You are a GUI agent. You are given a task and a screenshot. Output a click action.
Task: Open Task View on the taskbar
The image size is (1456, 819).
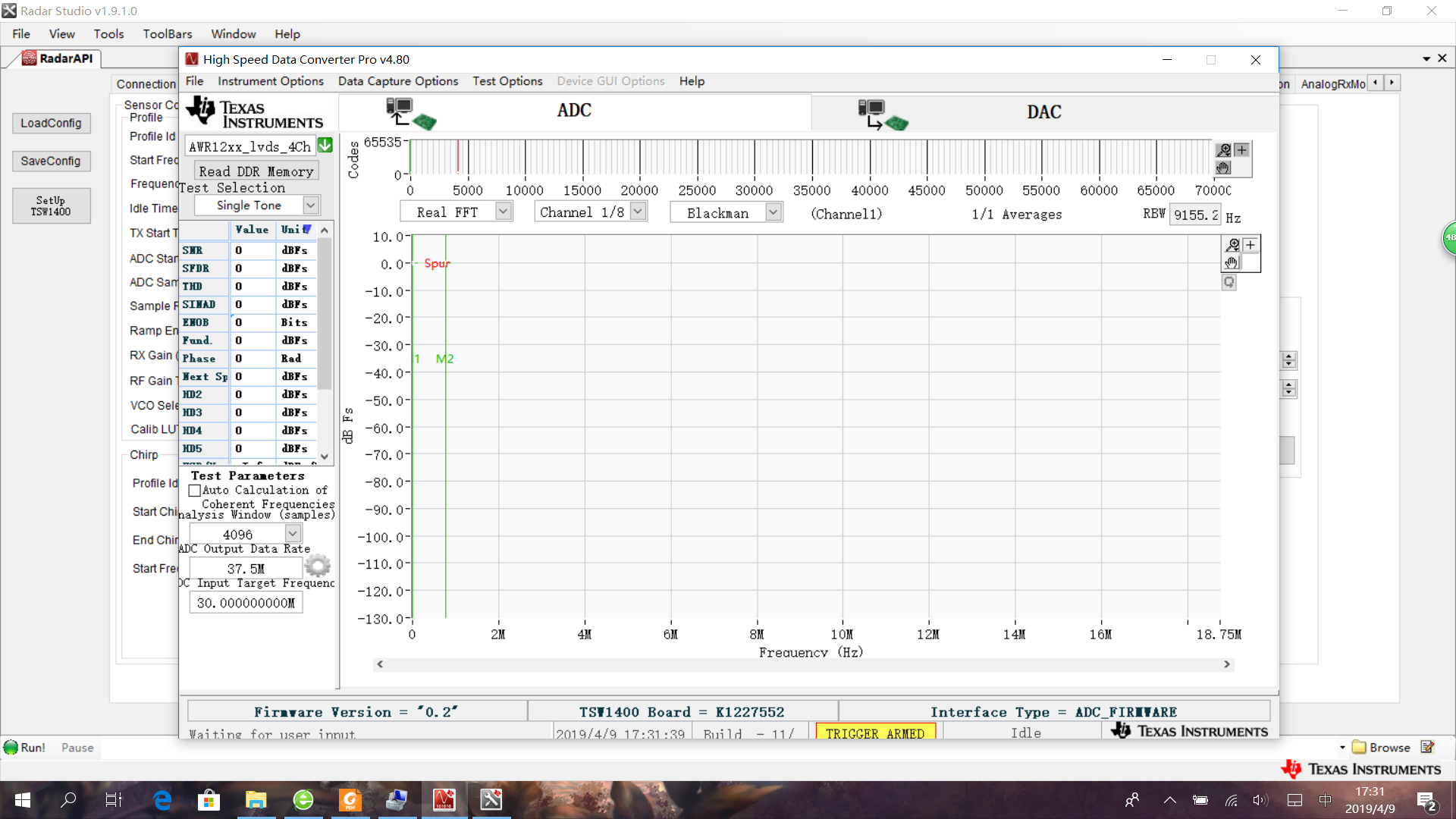tap(114, 800)
